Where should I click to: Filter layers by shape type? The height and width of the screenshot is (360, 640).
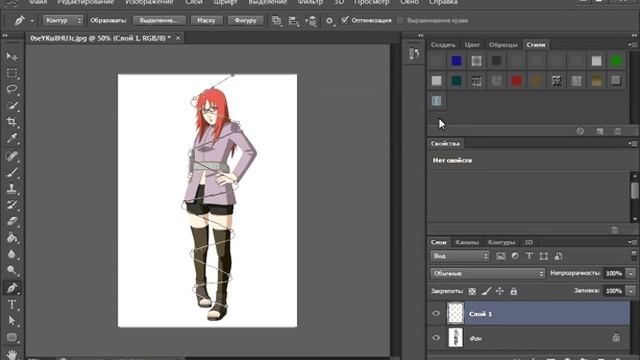[544, 256]
